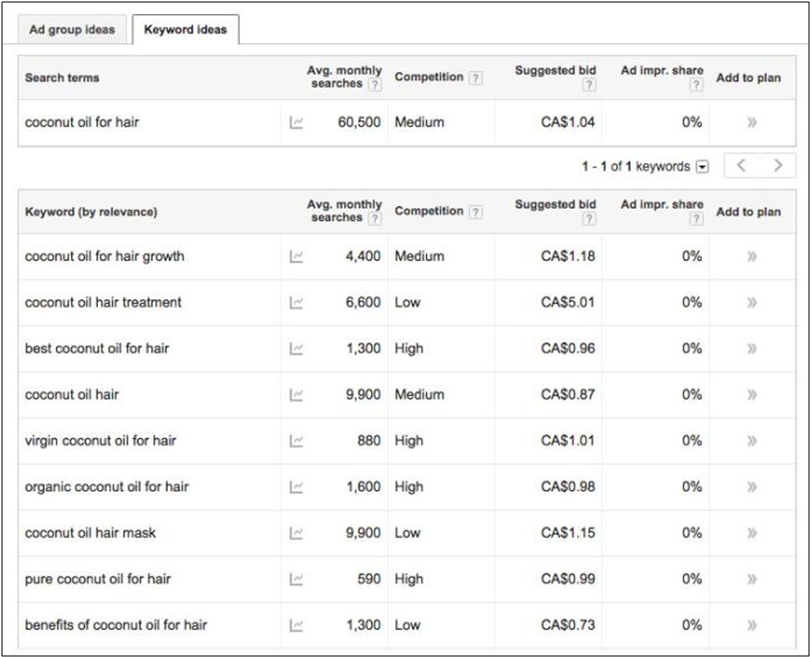Open rows-per-page dropdown next to '1 - 1 of 1 keywords'

702,167
